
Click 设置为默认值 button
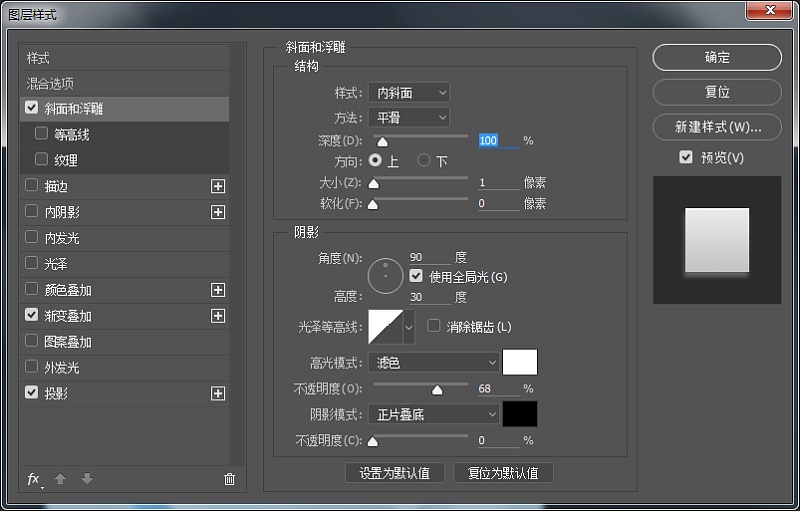click(395, 473)
